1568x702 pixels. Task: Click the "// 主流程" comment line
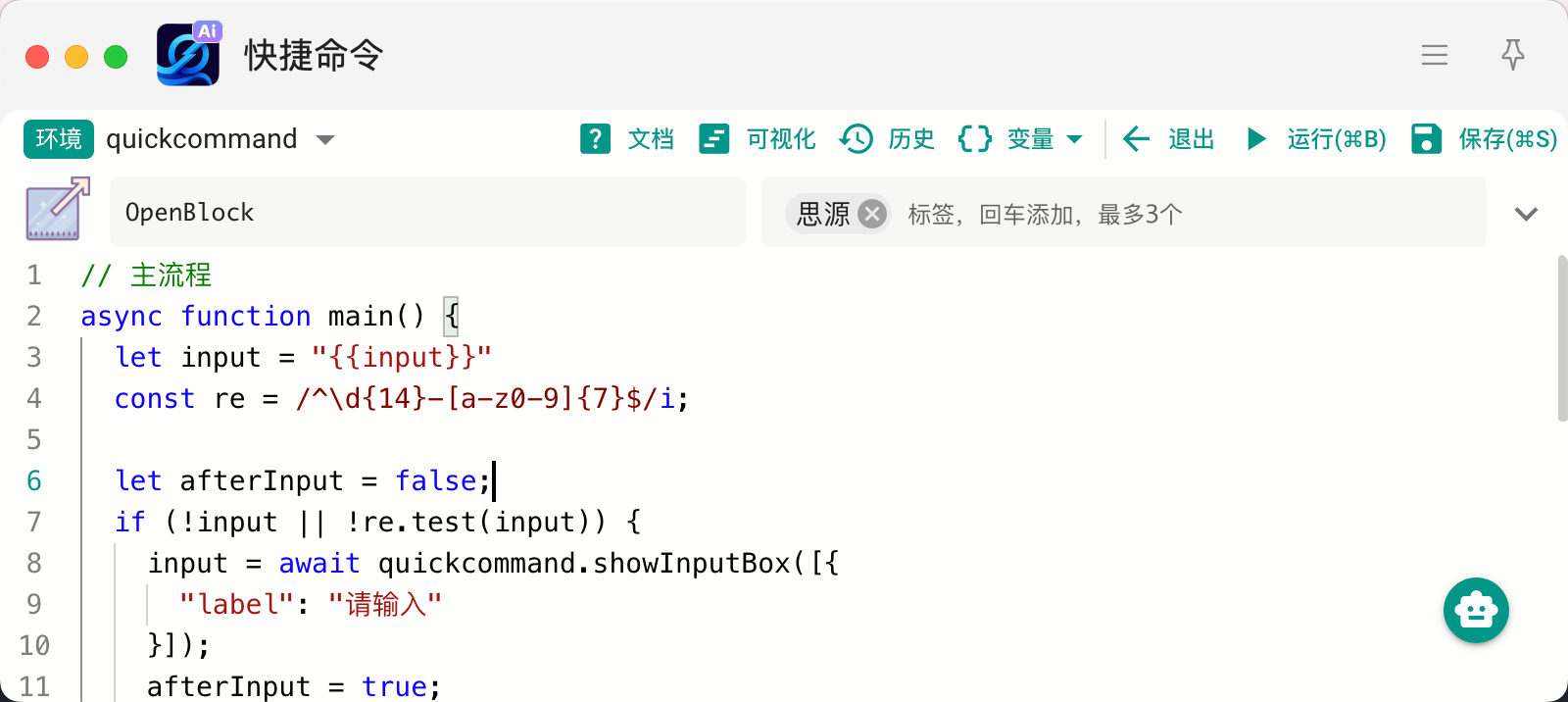146,275
